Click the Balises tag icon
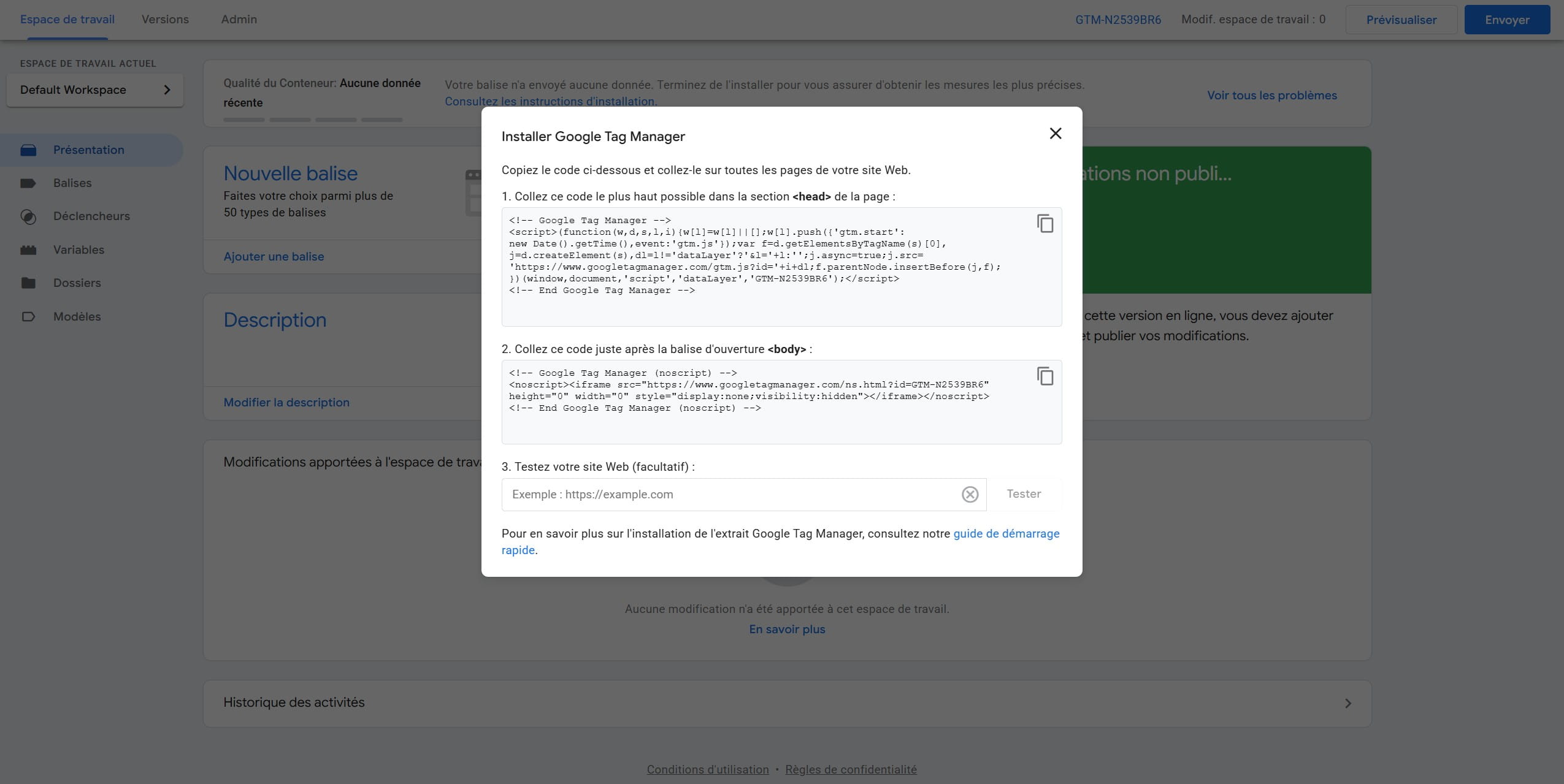The width and height of the screenshot is (1564, 784). pyautogui.click(x=28, y=183)
